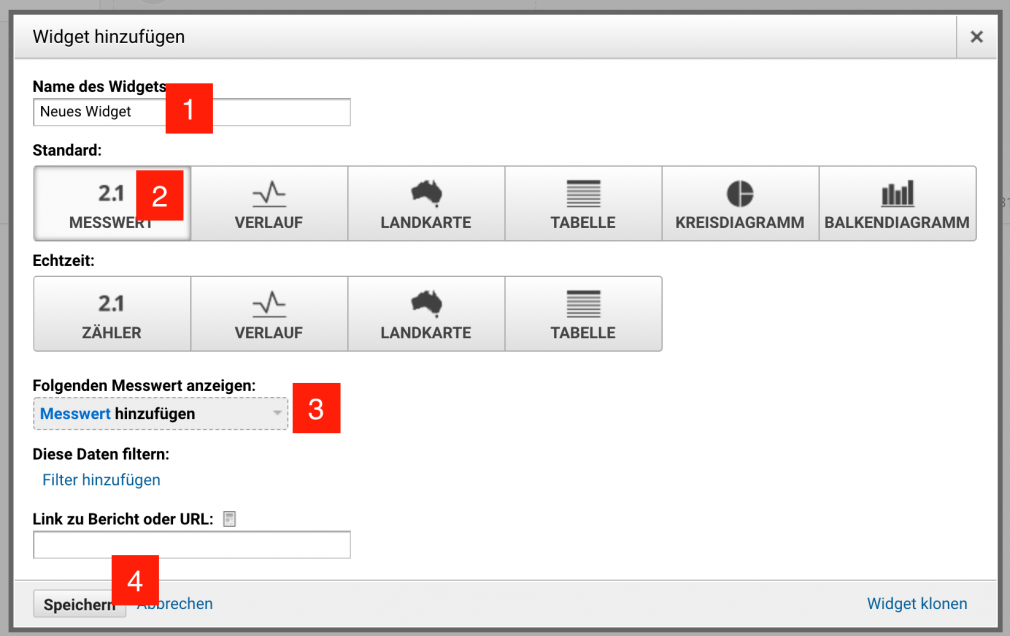Close the Widget hinzufügen dialog
This screenshot has height=636, width=1010.
[977, 37]
